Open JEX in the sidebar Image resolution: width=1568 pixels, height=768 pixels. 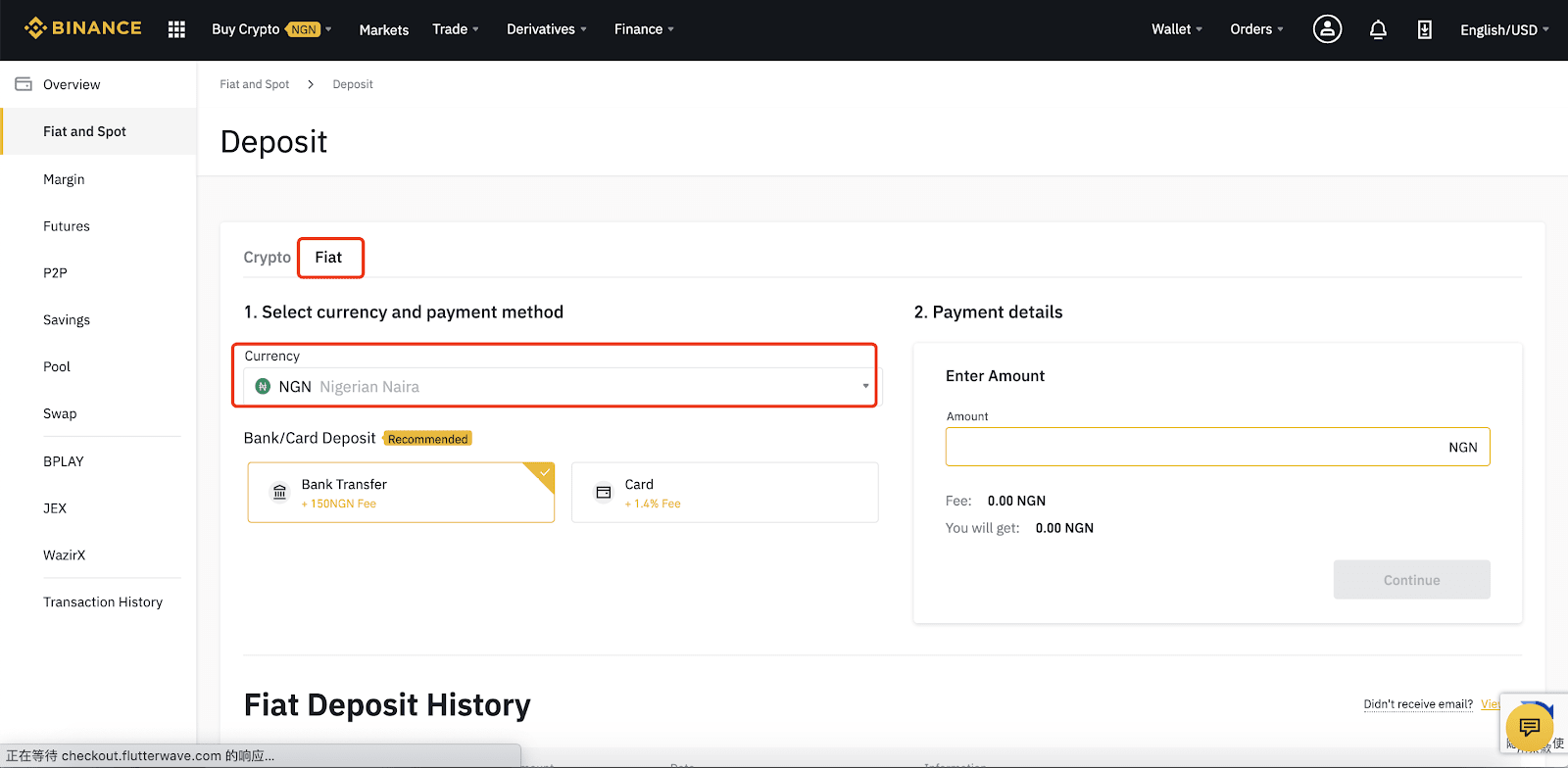pyautogui.click(x=55, y=508)
